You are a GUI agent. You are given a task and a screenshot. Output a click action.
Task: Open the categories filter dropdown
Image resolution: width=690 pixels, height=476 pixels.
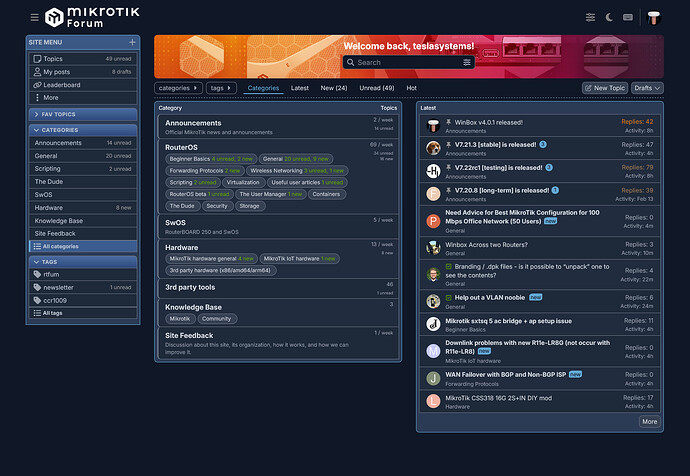178,88
